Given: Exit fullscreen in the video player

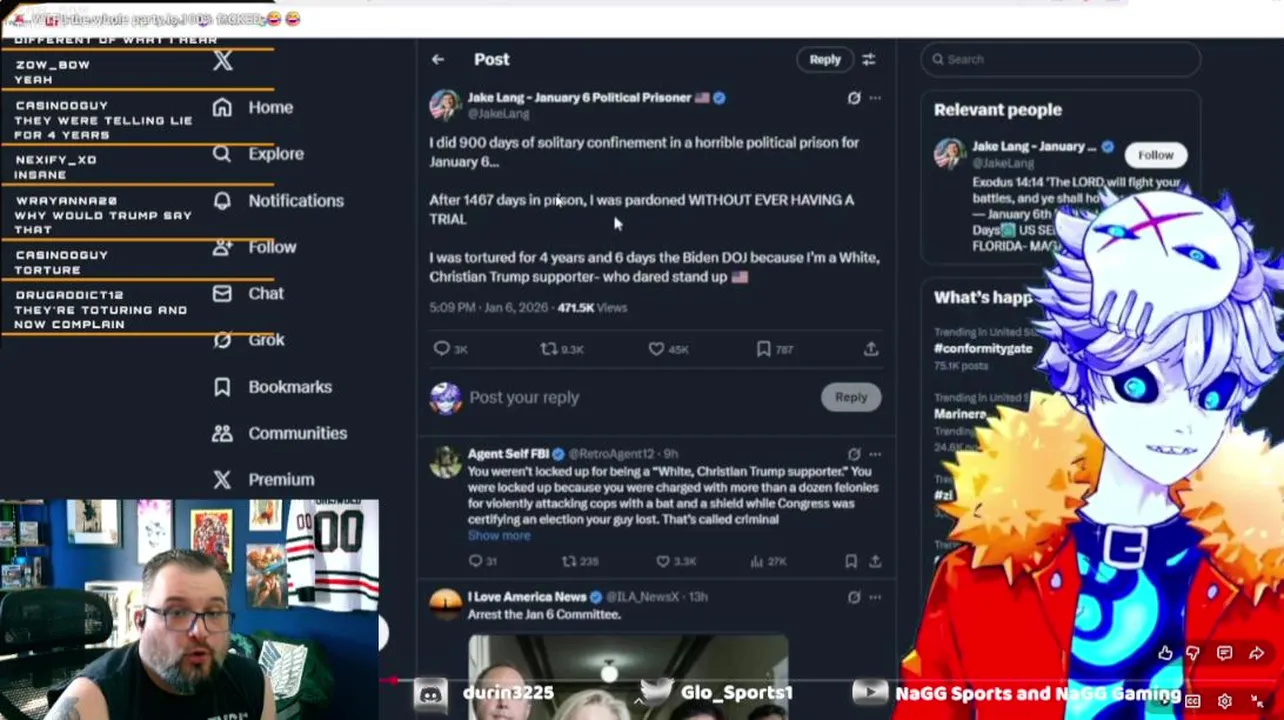Looking at the screenshot, I should (1257, 701).
